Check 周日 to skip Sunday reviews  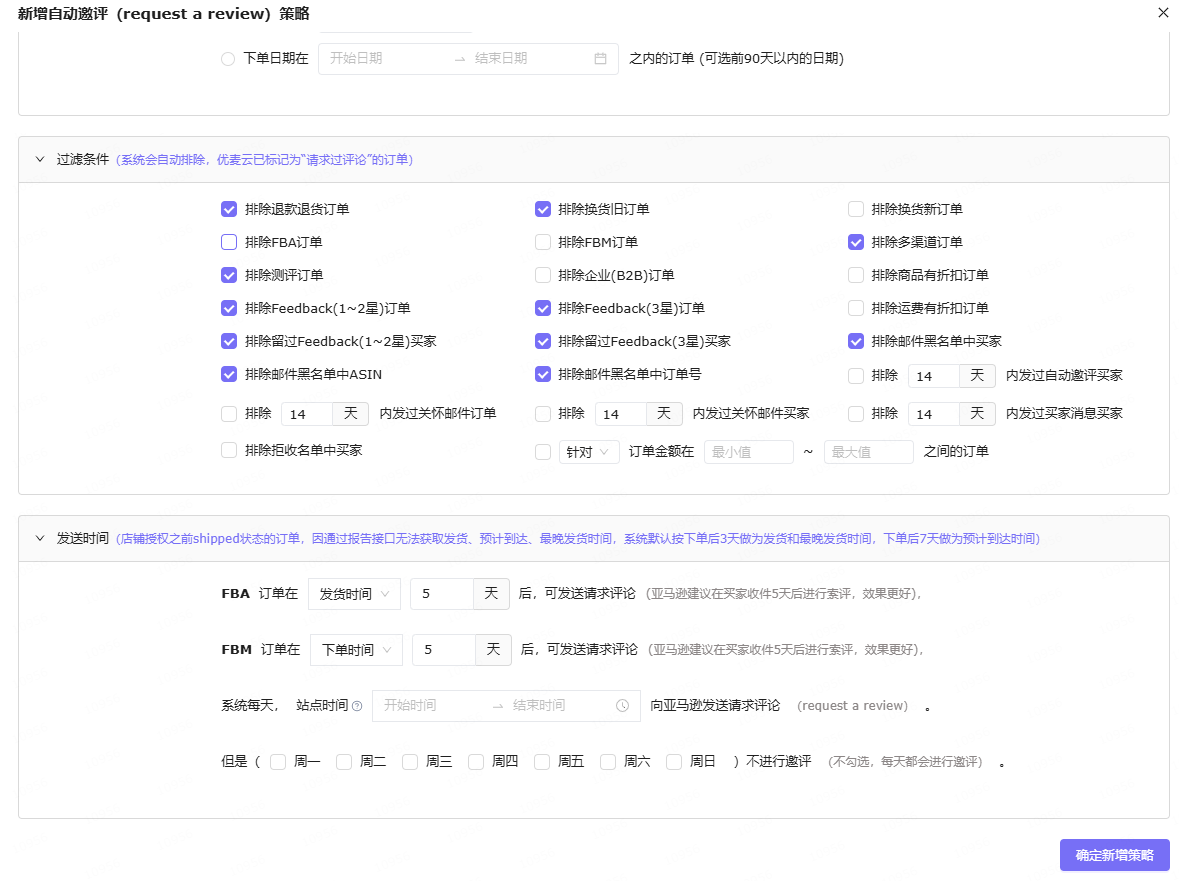[674, 761]
